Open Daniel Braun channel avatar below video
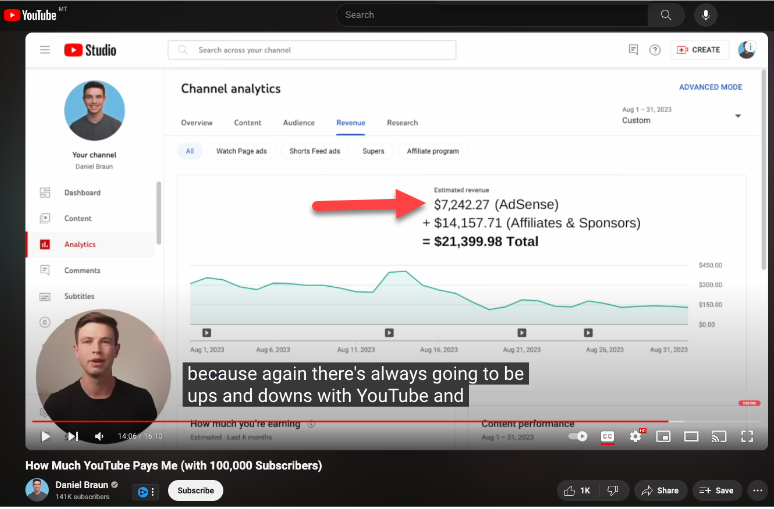The height and width of the screenshot is (509, 774). coord(37,490)
